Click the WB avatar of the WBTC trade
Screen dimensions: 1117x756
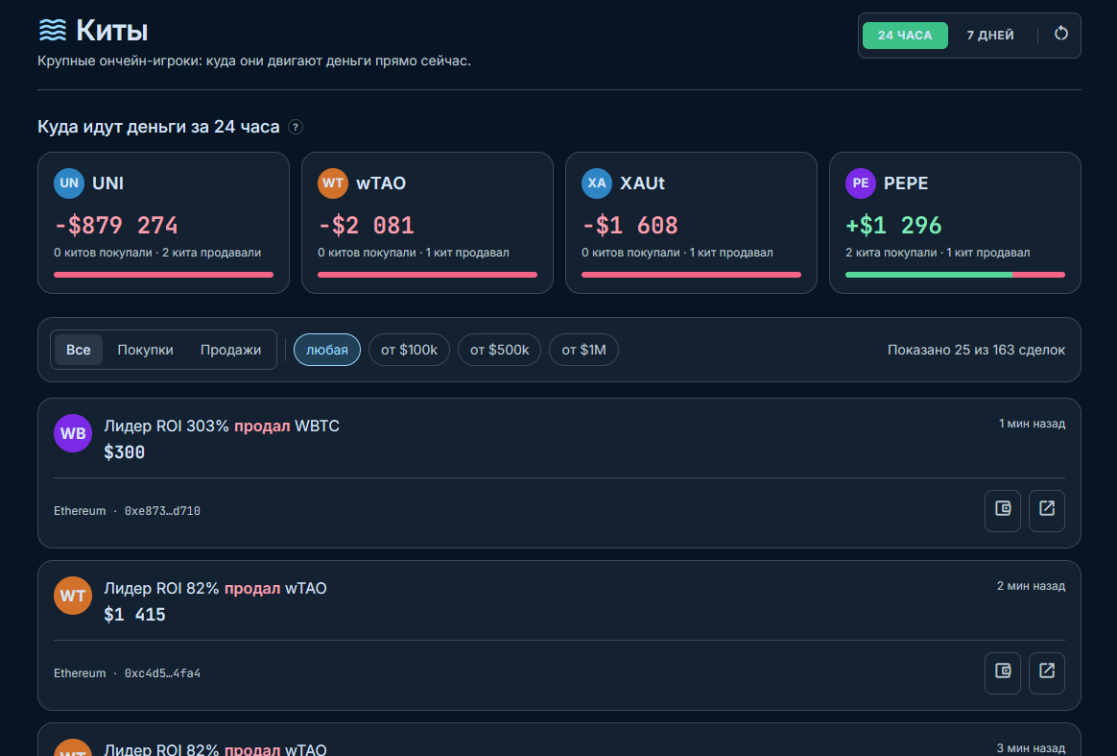[x=73, y=433]
